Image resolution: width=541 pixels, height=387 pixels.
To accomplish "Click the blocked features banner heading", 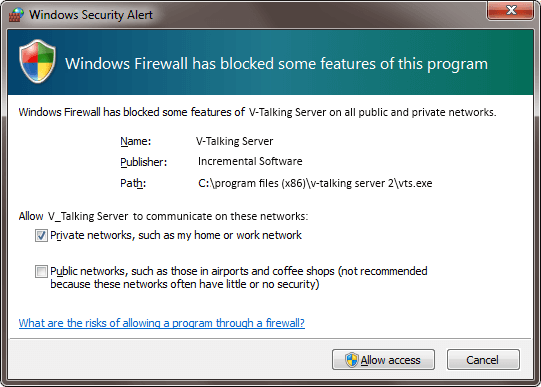I will point(276,64).
